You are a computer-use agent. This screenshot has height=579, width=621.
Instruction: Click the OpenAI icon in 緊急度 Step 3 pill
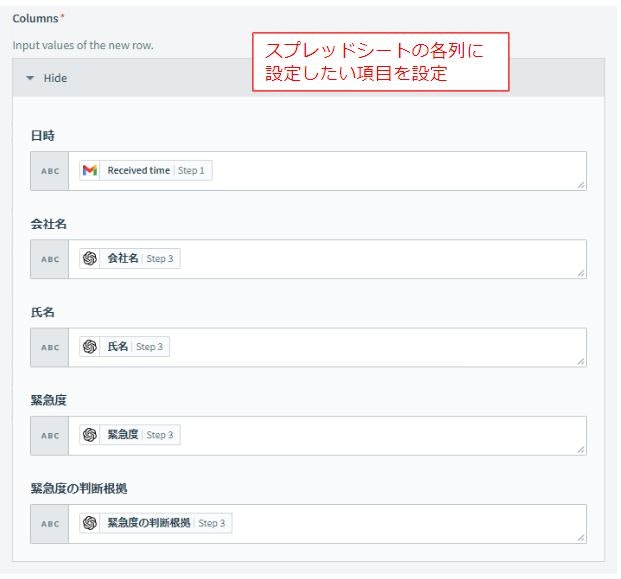[90, 435]
